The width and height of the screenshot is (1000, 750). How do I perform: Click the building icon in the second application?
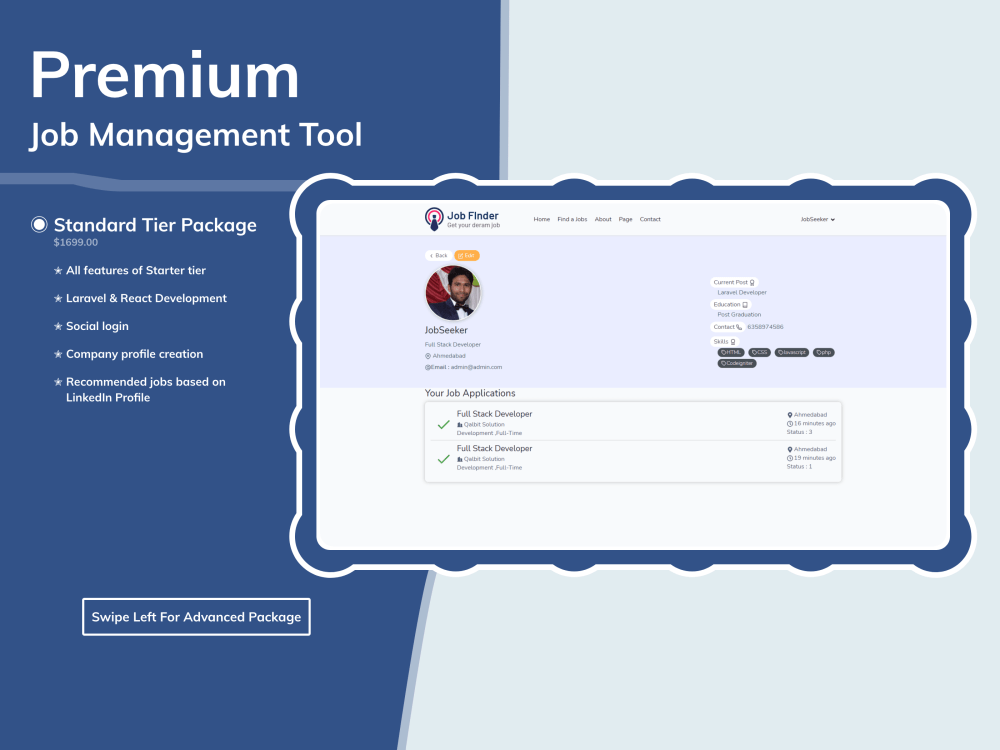pos(460,459)
